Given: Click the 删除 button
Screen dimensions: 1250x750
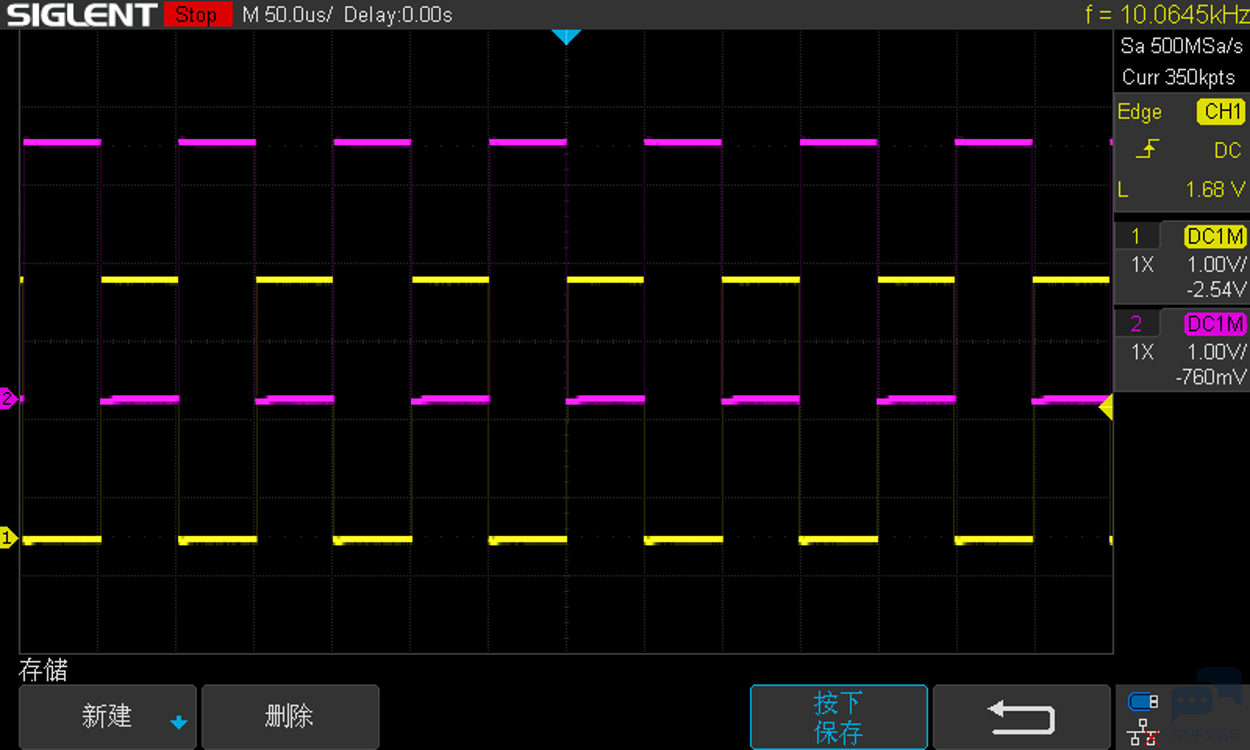Looking at the screenshot, I should coord(290,717).
